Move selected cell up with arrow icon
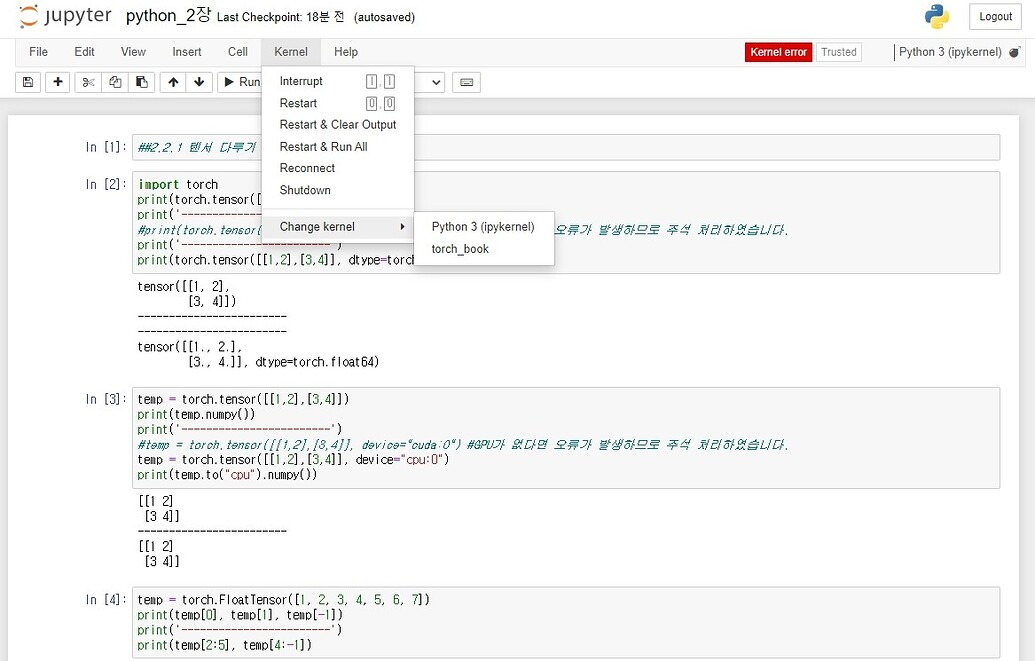The width and height of the screenshot is (1035, 661). (x=174, y=82)
